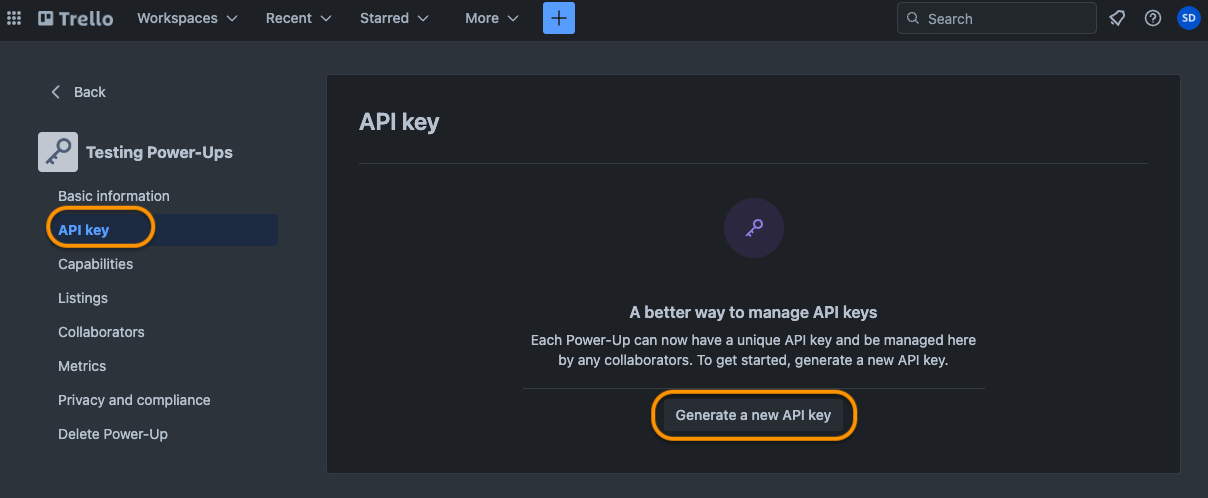The width and height of the screenshot is (1208, 498).
Task: Expand the More menu
Action: (x=492, y=18)
